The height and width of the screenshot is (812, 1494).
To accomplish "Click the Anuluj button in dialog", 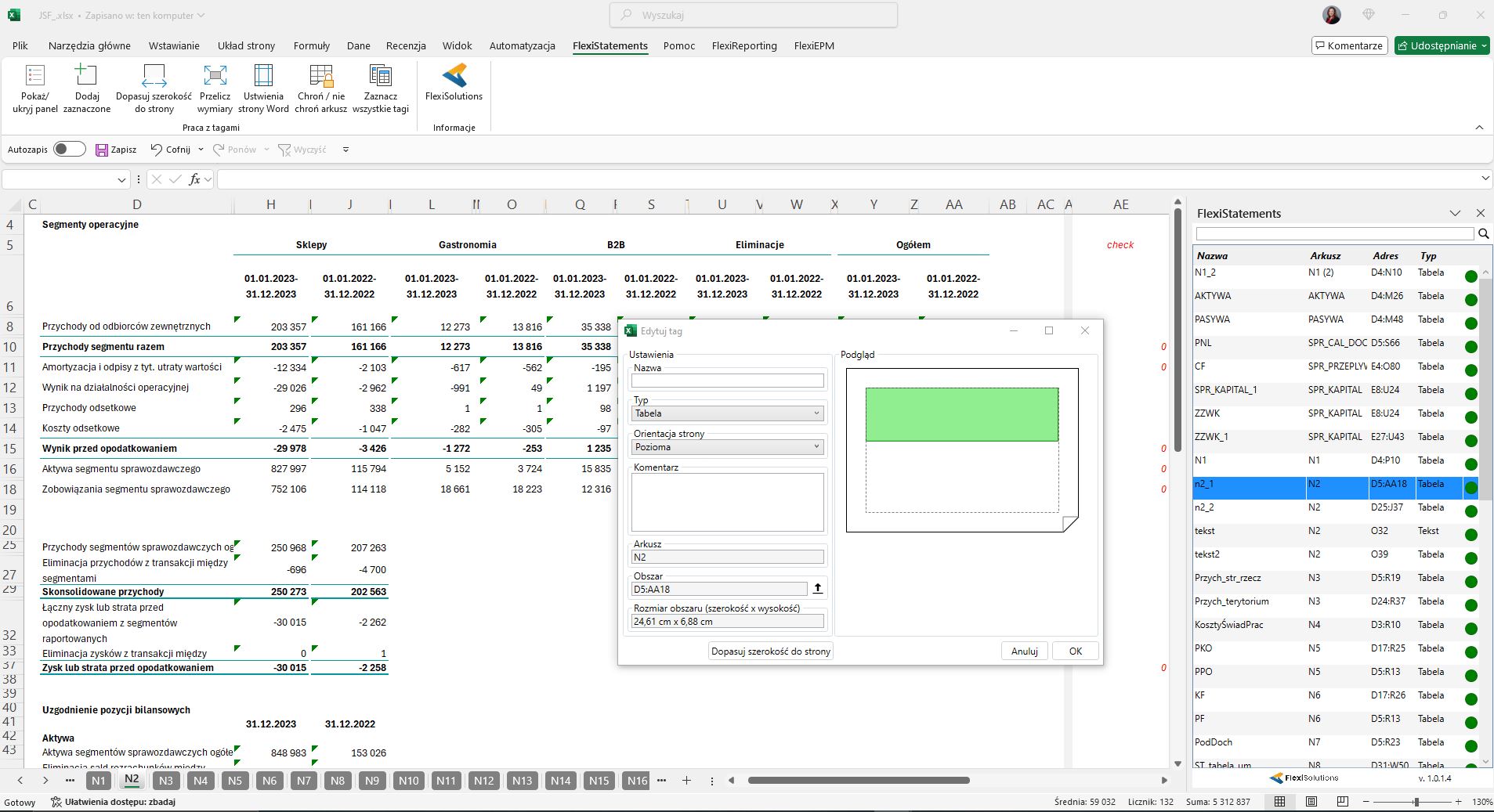I will (1024, 651).
